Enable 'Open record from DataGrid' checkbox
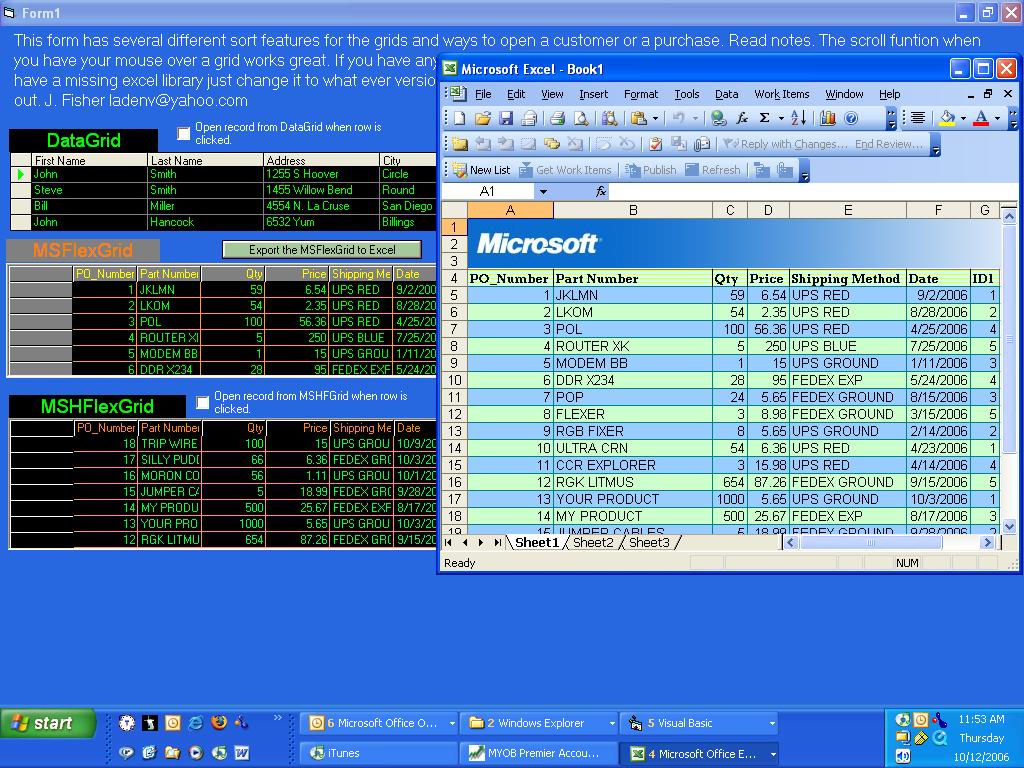Screen dimensions: 1024x768 pos(184,134)
